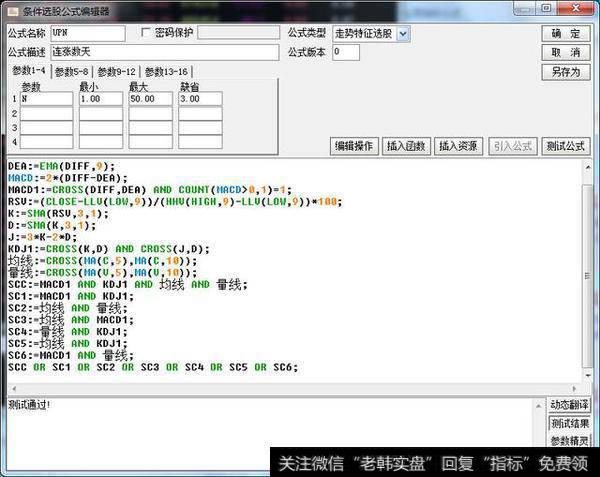This screenshot has width=600, height=477.
Task: Switch to the 参数9-12 tab
Action: pos(116,72)
